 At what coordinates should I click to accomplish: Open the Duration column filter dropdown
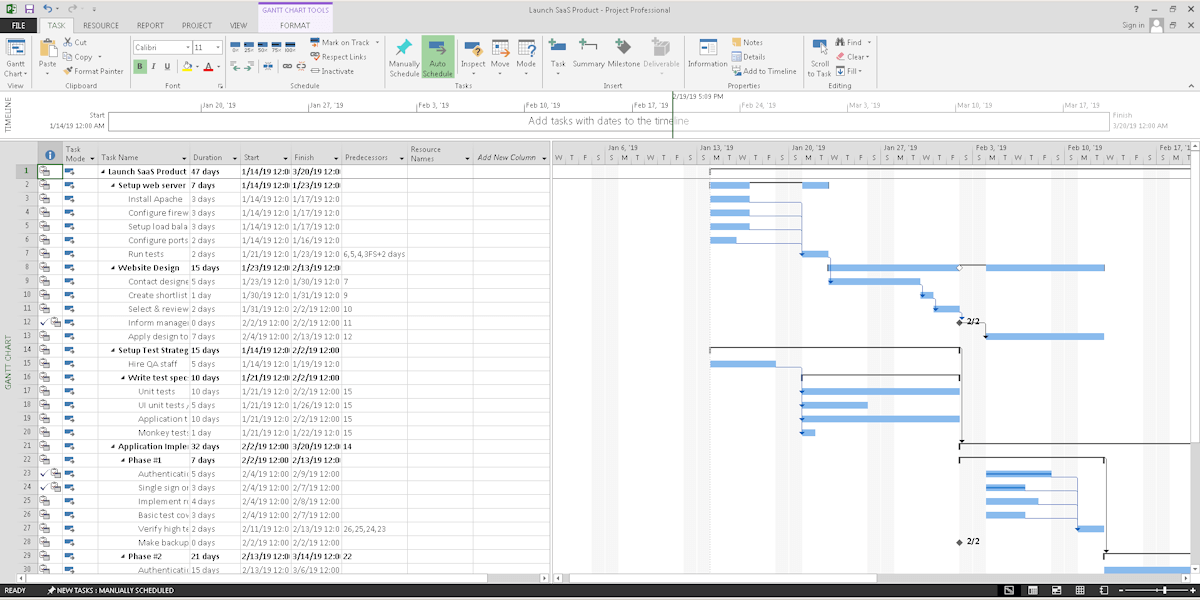235,158
